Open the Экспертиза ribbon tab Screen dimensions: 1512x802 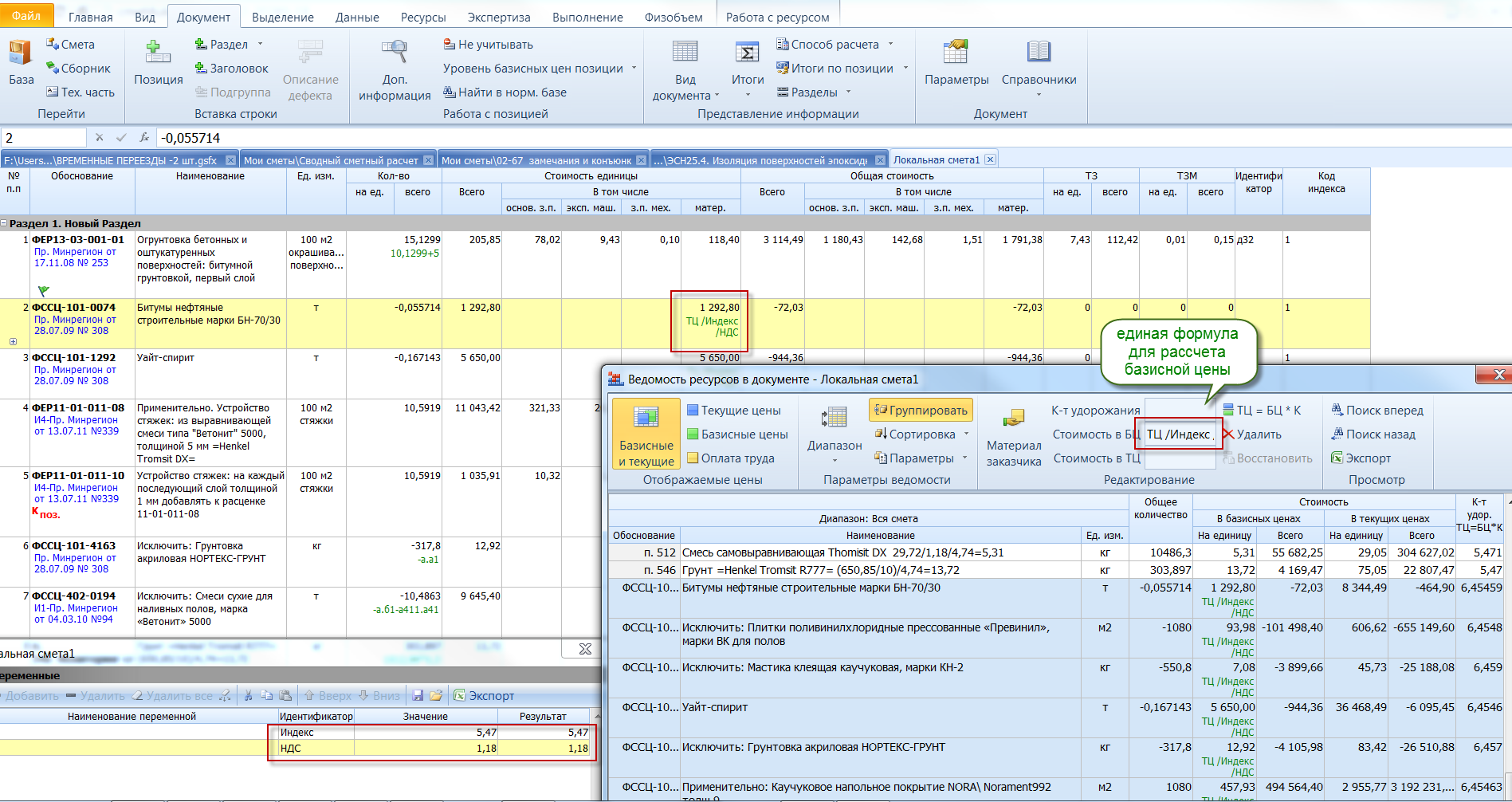coord(498,17)
